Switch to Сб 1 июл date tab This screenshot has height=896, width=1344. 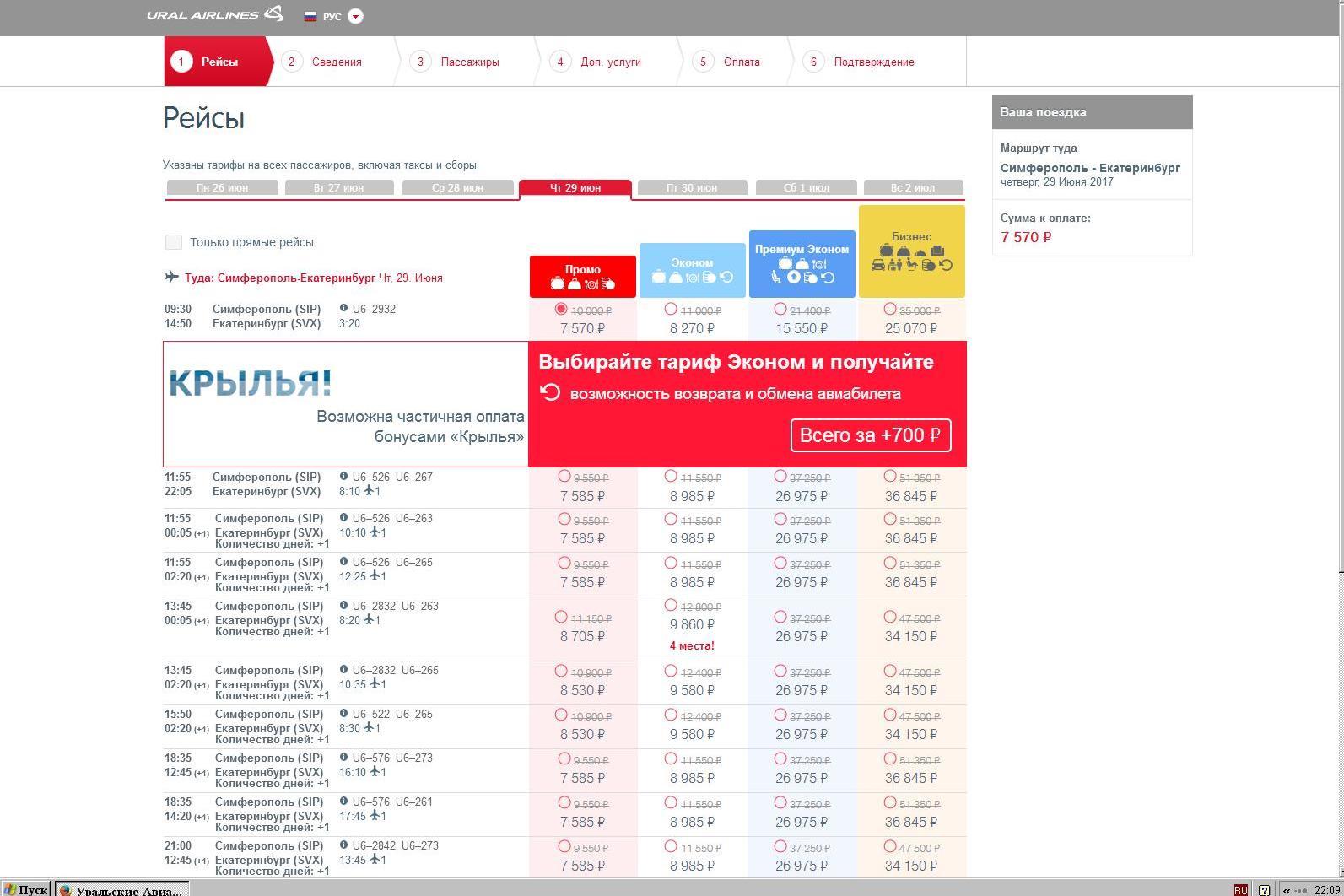pos(807,187)
